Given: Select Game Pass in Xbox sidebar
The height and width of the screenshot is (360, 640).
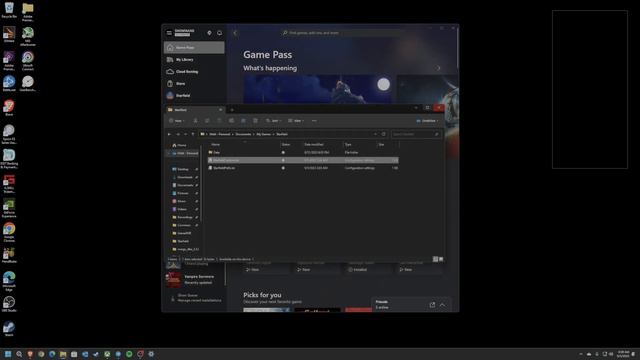Looking at the screenshot, I should tap(194, 47).
